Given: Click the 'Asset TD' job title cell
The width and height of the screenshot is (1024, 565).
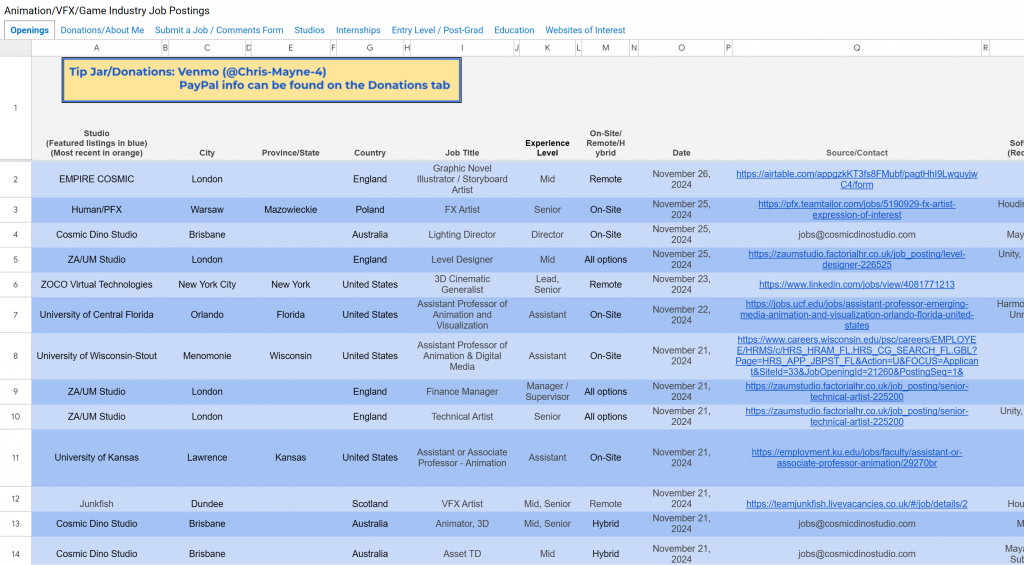Looking at the screenshot, I should tap(462, 553).
